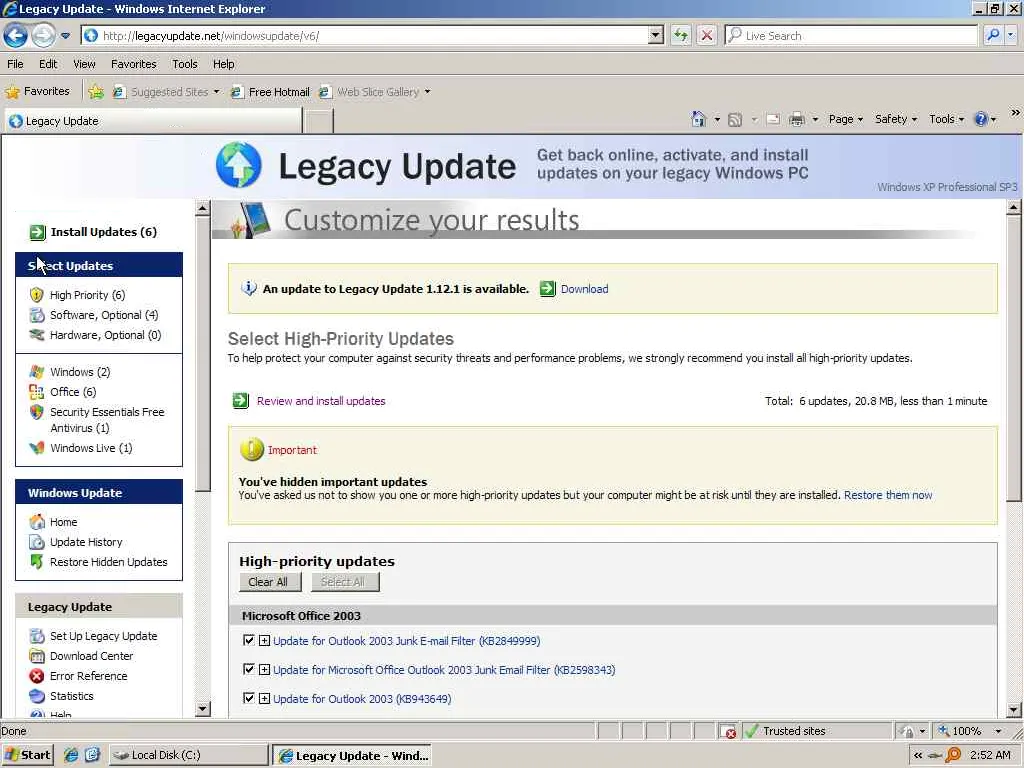Image resolution: width=1024 pixels, height=768 pixels.
Task: Click the blue Help question mark icon
Action: (x=980, y=119)
